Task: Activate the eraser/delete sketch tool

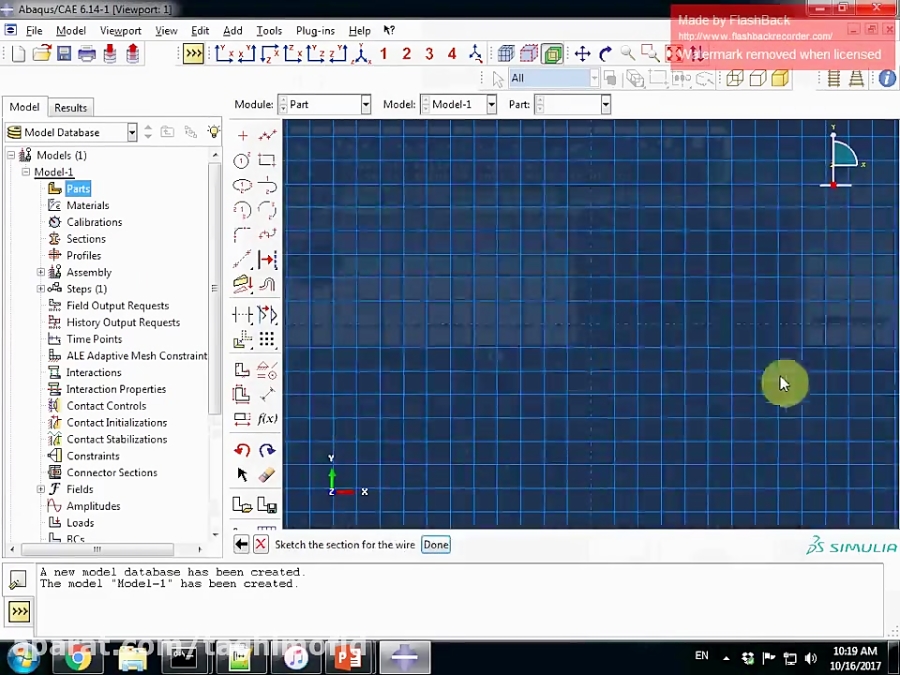Action: coord(267,475)
